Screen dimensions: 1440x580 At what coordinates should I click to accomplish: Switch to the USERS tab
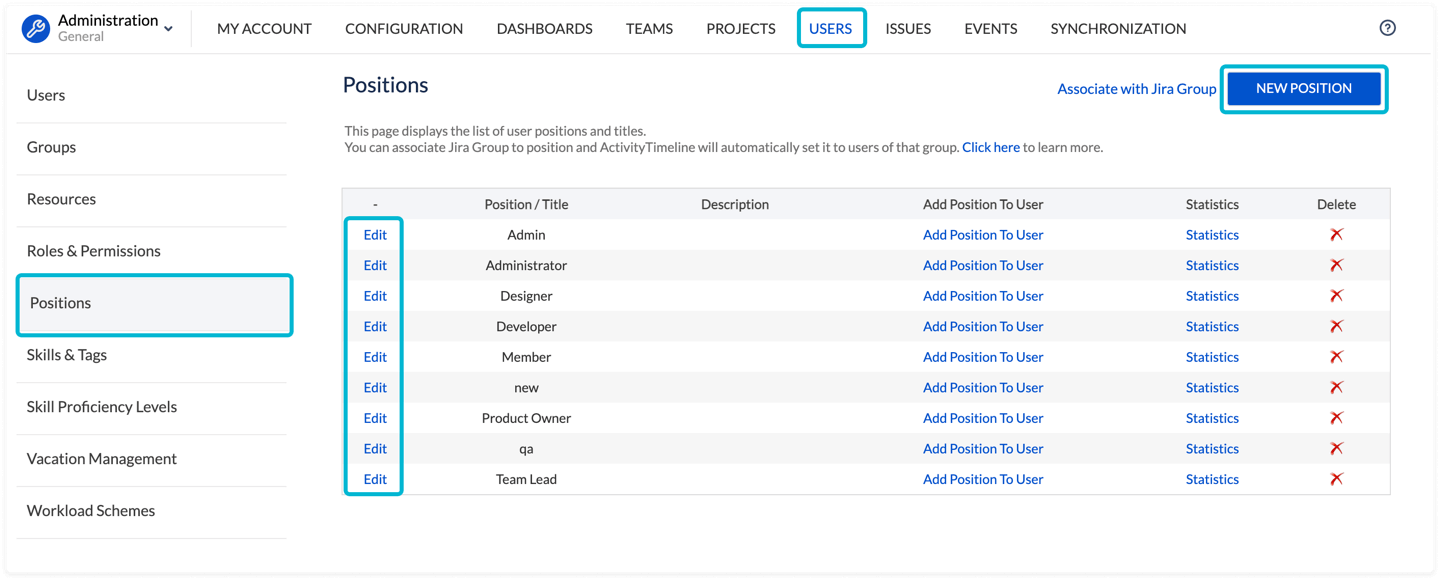pyautogui.click(x=831, y=28)
